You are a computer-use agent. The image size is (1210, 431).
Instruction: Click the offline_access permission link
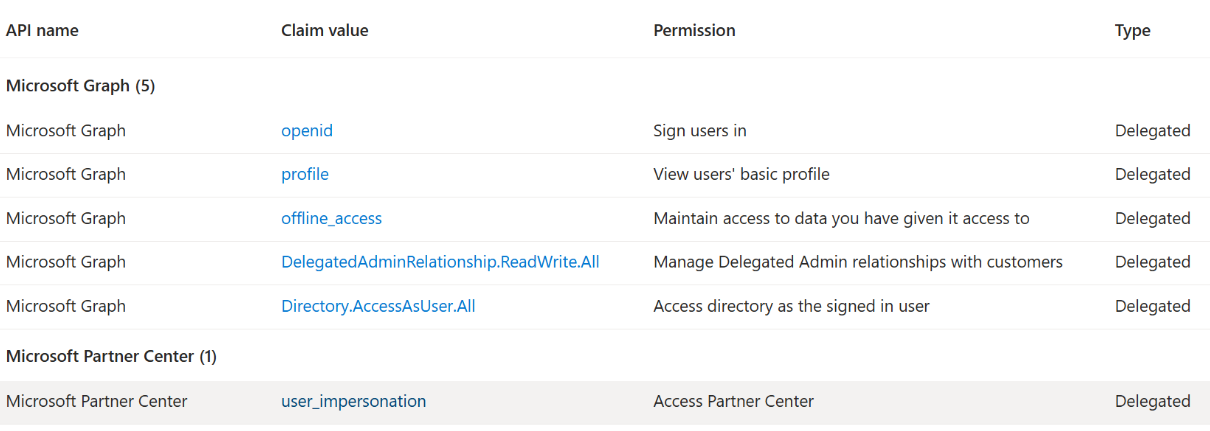[x=331, y=218]
